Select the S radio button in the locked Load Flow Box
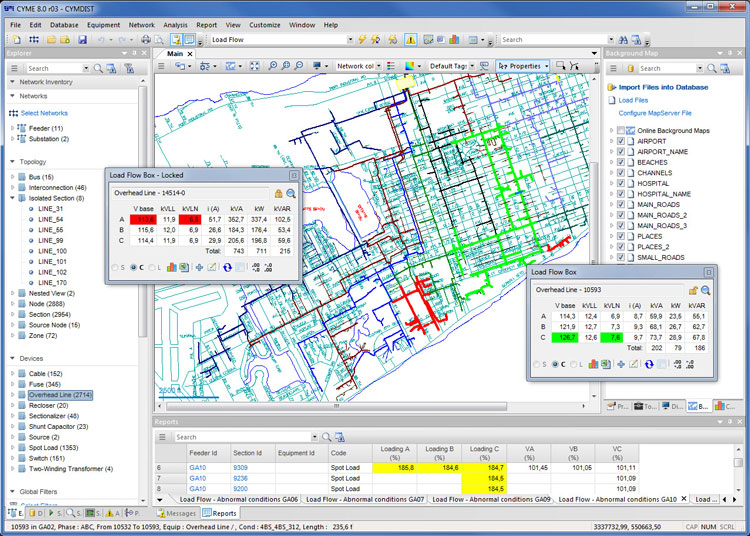The width and height of the screenshot is (750, 536). point(114,267)
